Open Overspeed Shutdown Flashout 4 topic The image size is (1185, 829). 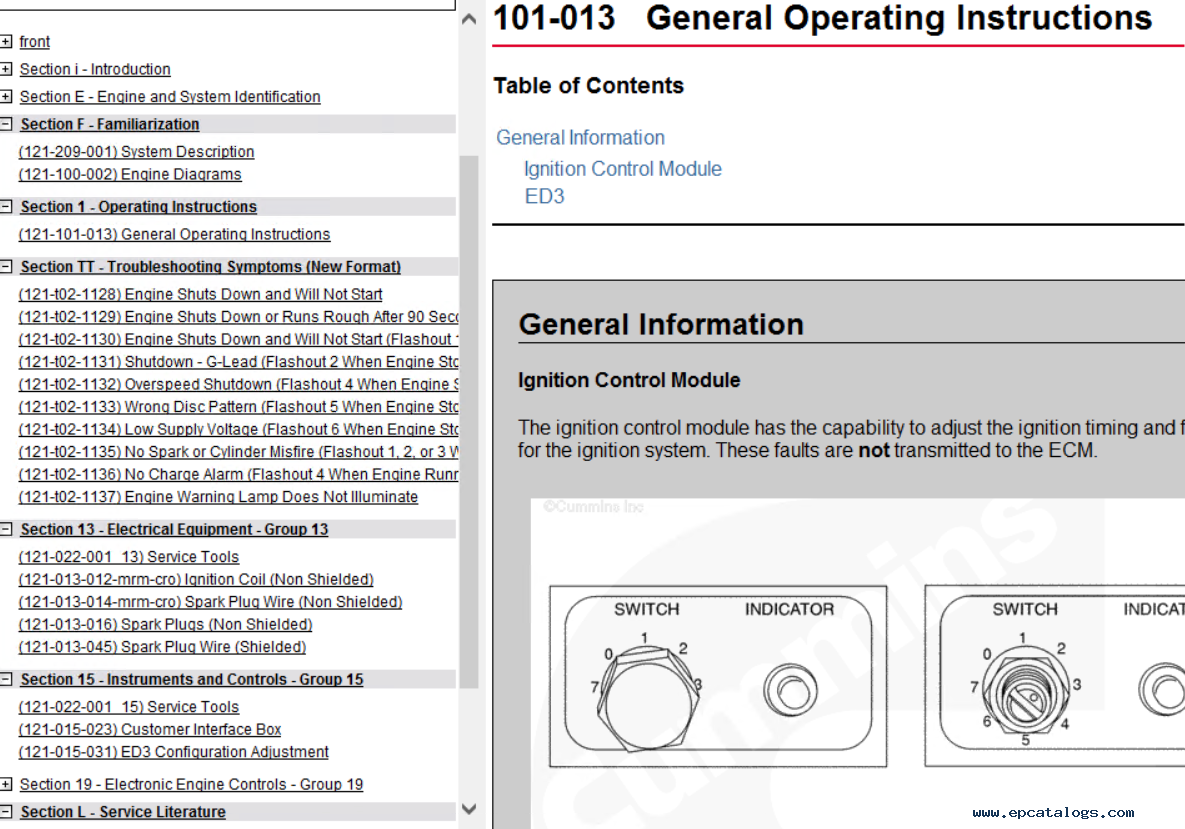[238, 385]
